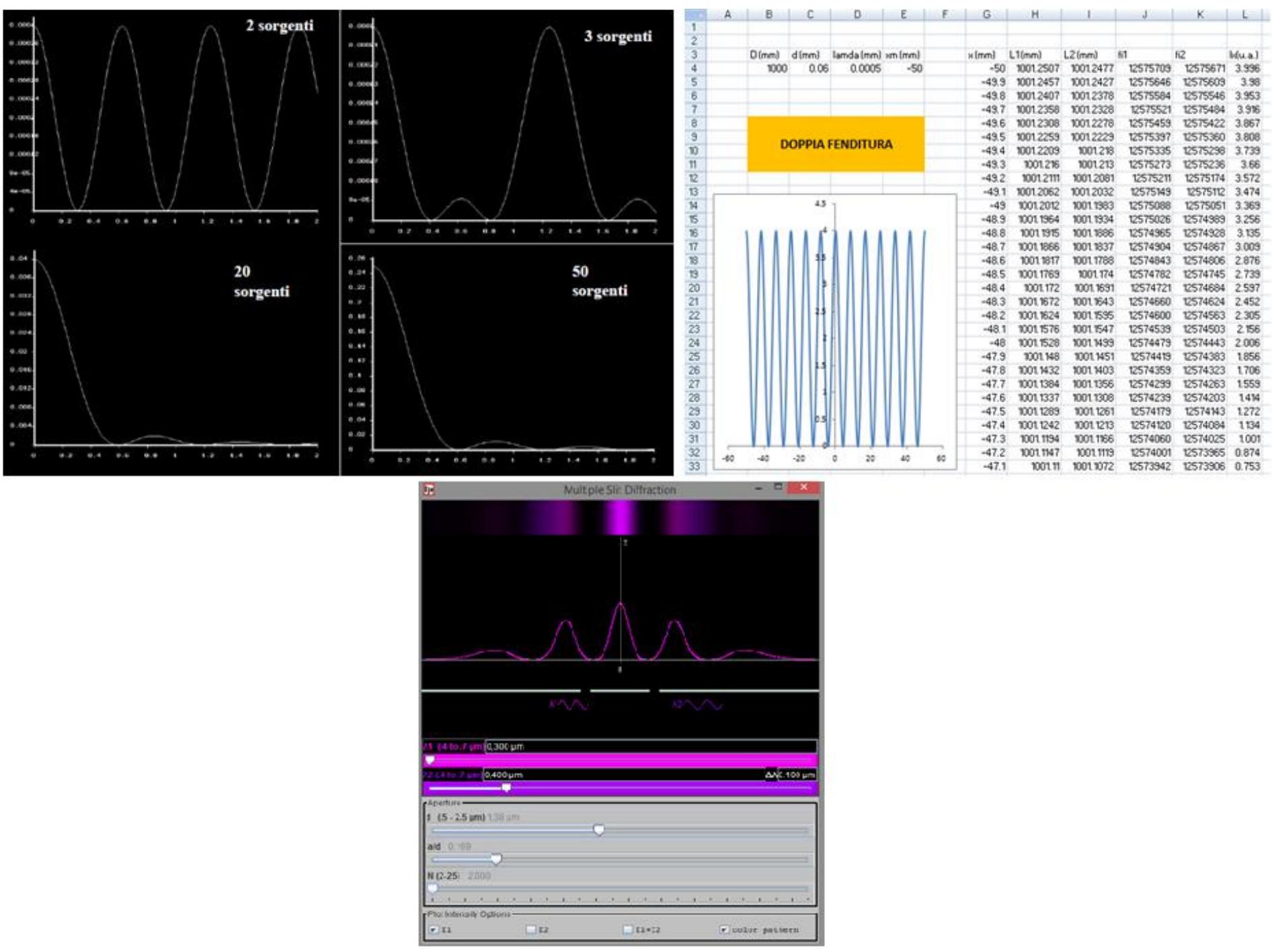1272x952 pixels.
Task: Click the D(mm) header cell
Action: click(x=768, y=55)
